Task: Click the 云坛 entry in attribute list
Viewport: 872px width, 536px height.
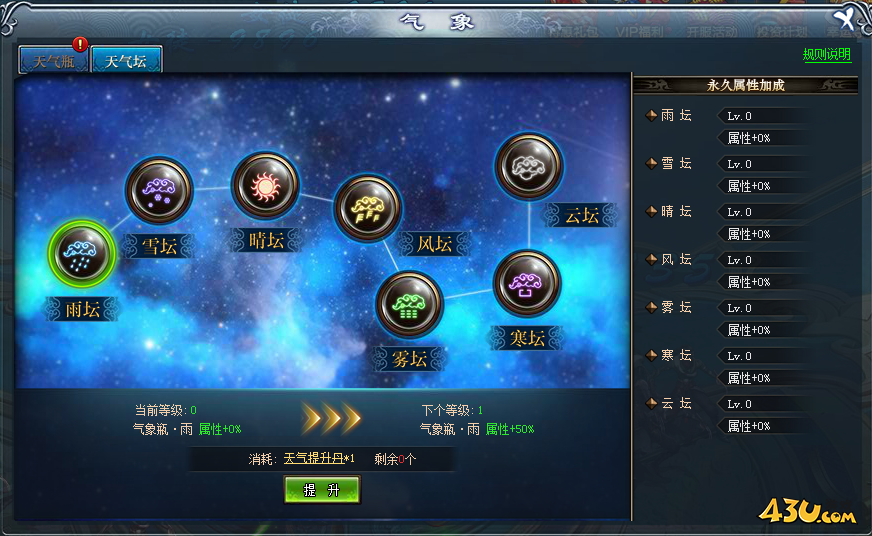Action: pyautogui.click(x=676, y=403)
